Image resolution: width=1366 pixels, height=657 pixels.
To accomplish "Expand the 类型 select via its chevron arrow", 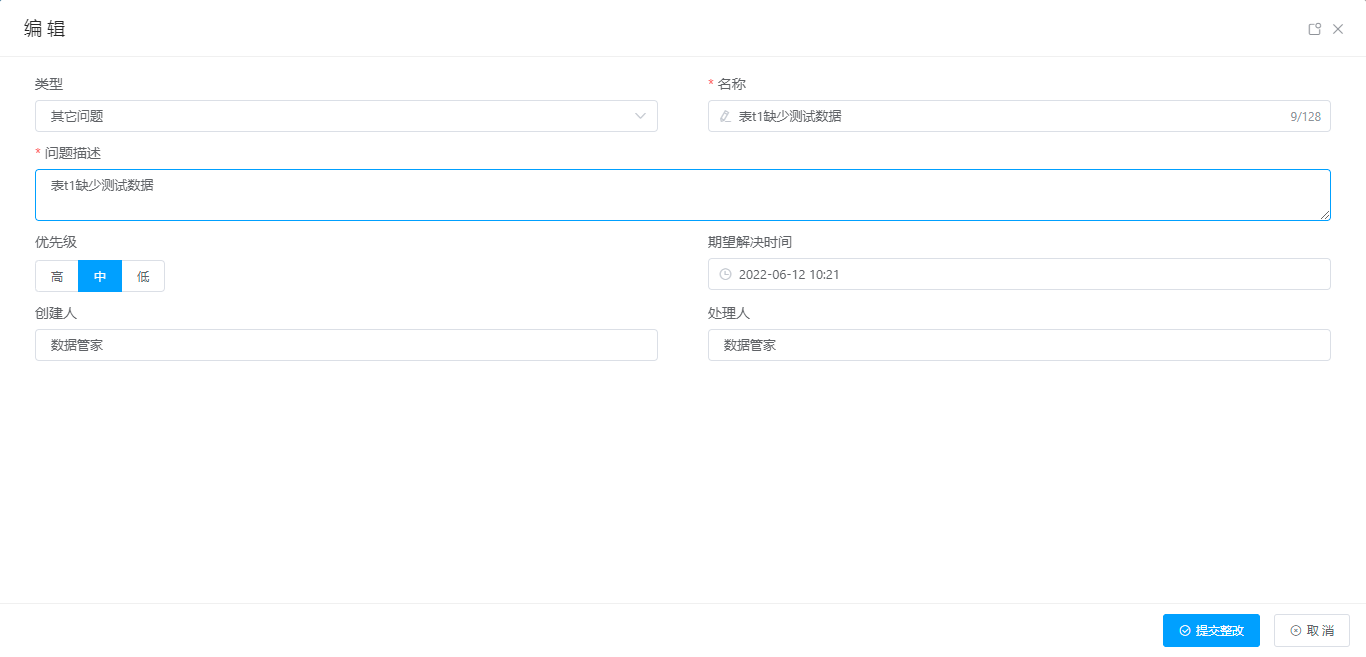I will (641, 116).
